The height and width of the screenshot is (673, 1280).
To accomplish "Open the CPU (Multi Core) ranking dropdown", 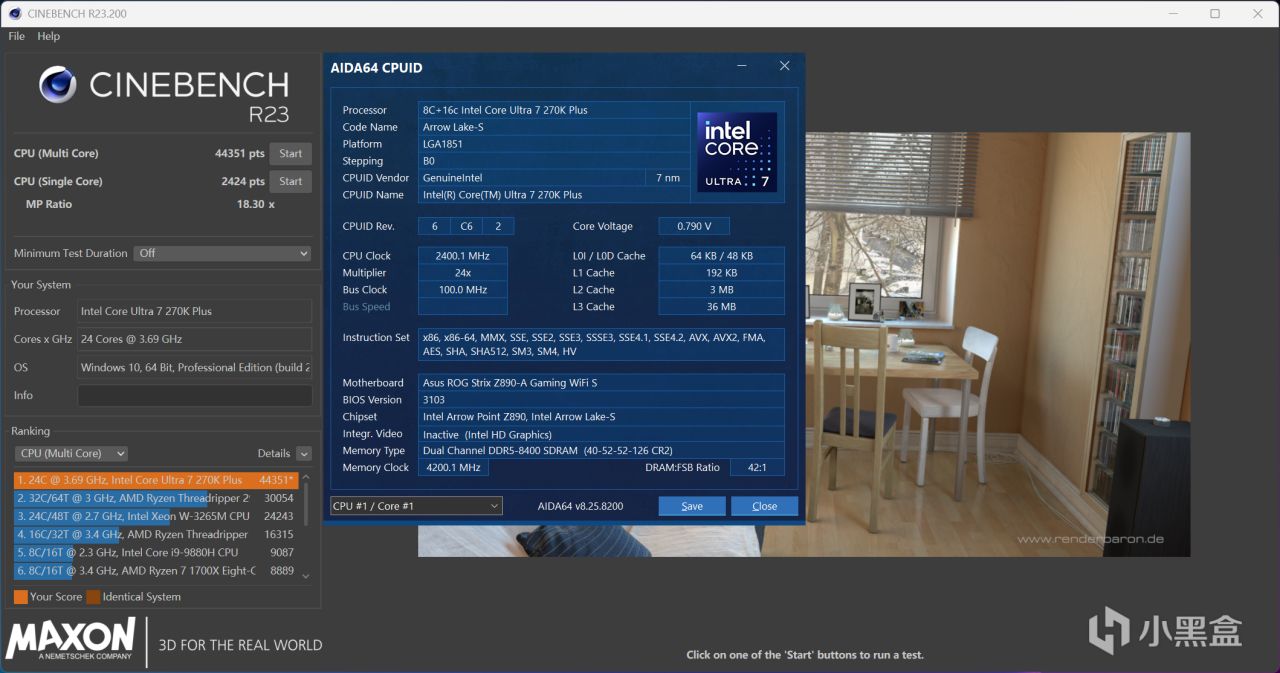I will [x=71, y=453].
